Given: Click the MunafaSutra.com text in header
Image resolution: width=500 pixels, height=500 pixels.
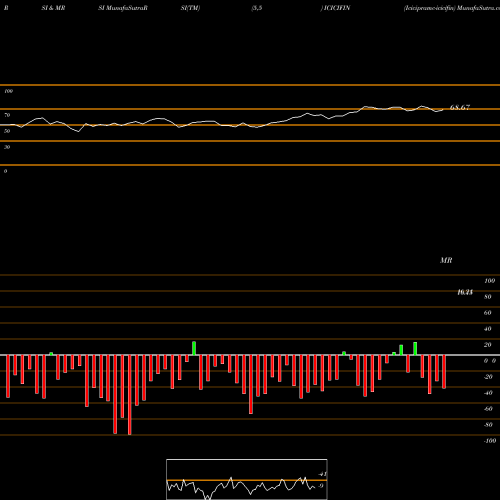Looking at the screenshot, I should click(x=479, y=8).
